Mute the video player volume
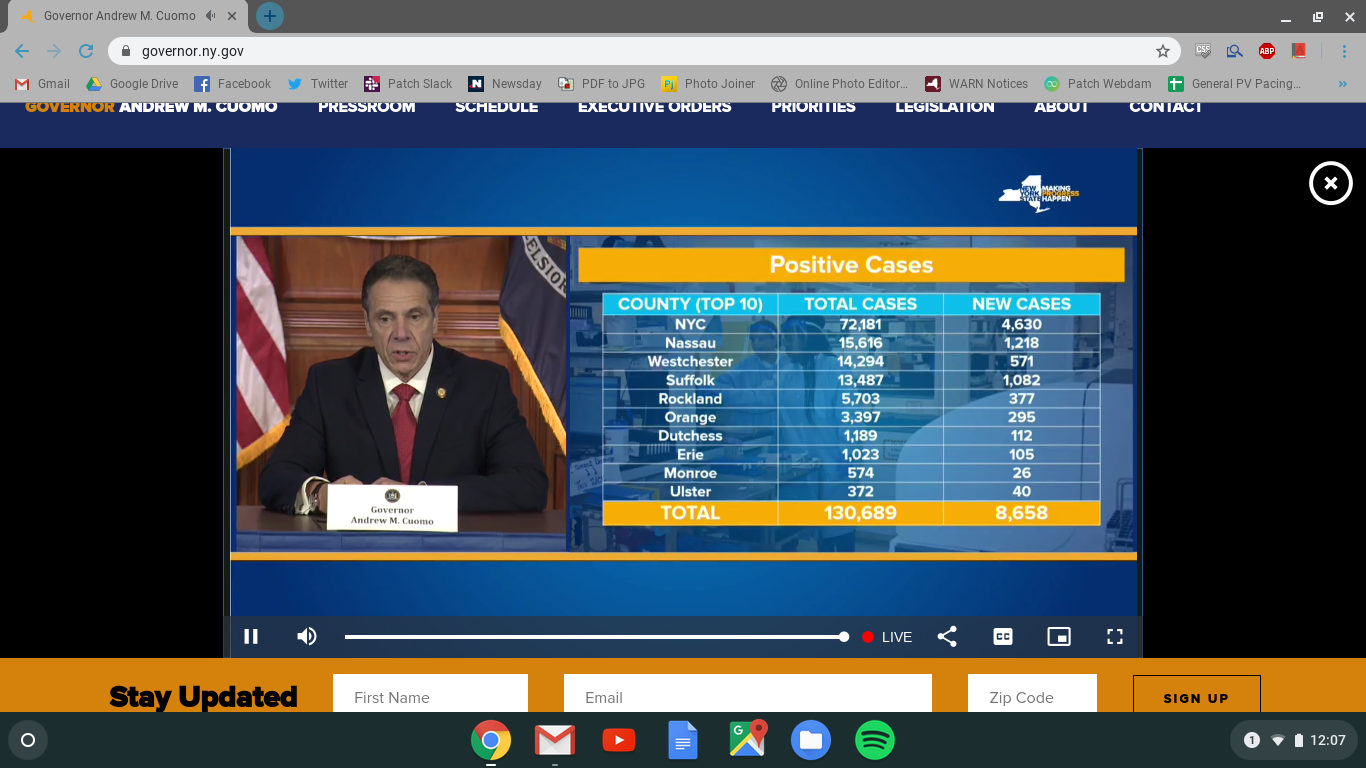This screenshot has width=1366, height=768. coord(307,637)
